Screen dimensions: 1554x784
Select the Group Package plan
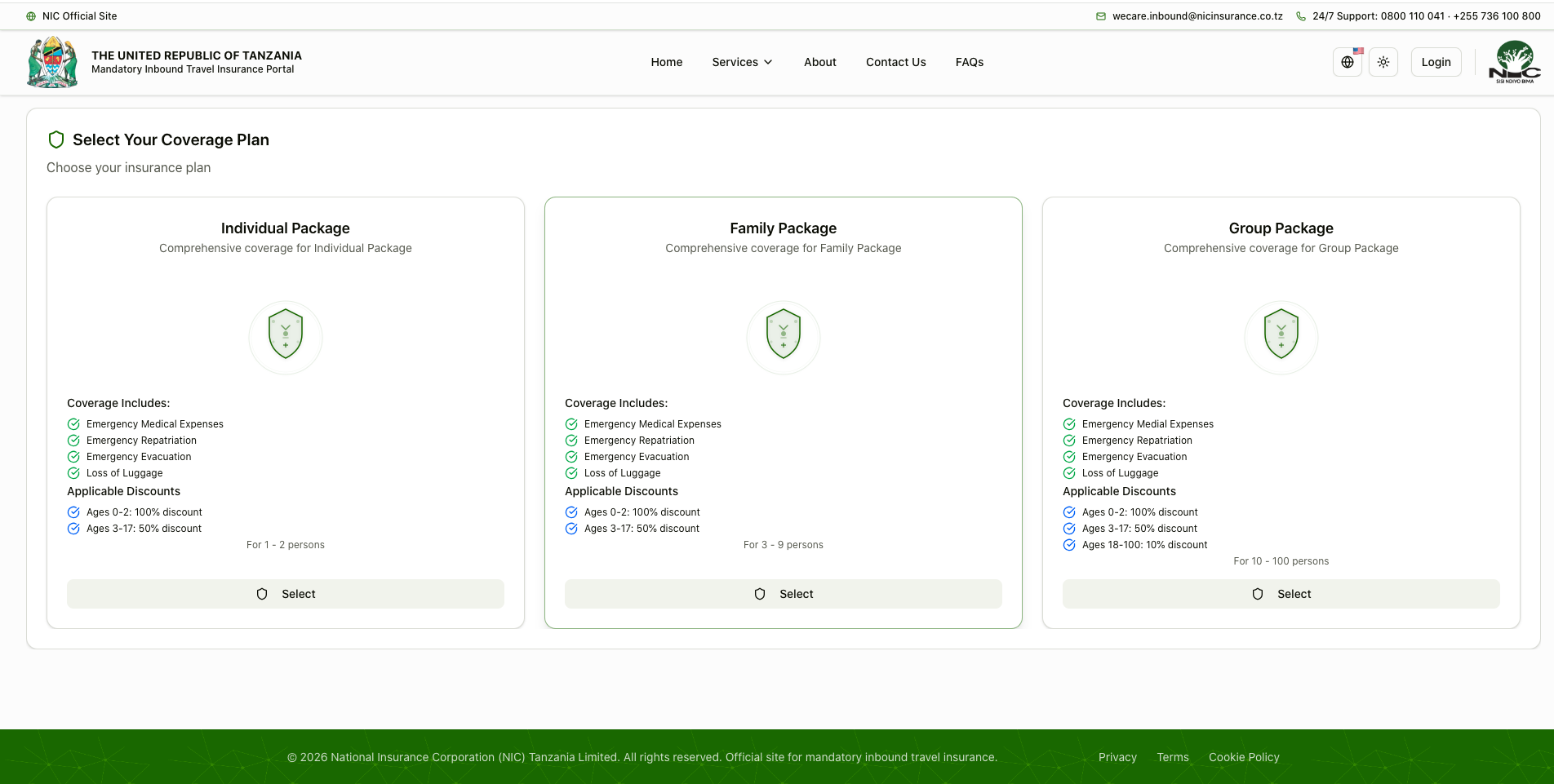[x=1281, y=594]
